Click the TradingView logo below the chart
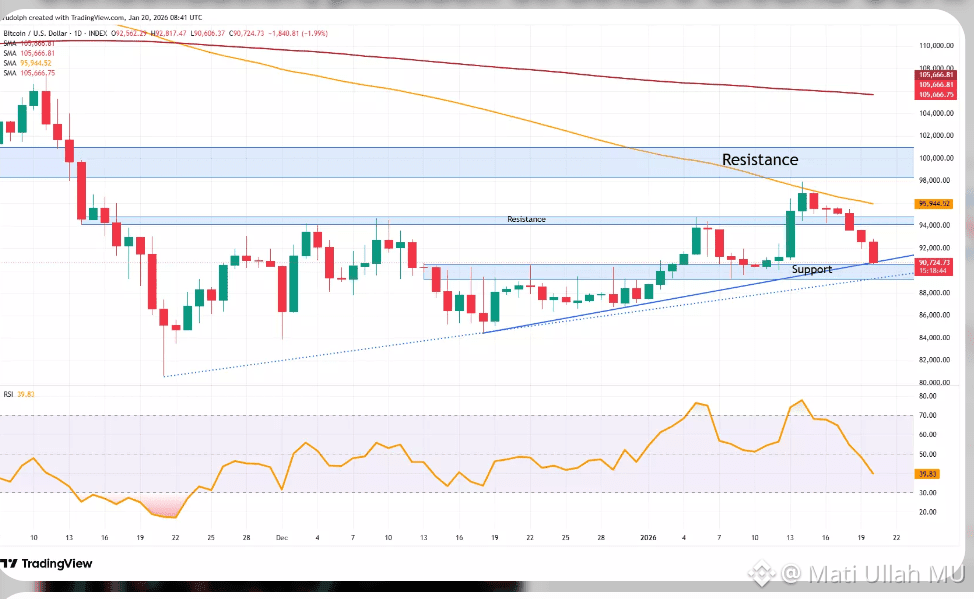The width and height of the screenshot is (974, 599). (46, 564)
